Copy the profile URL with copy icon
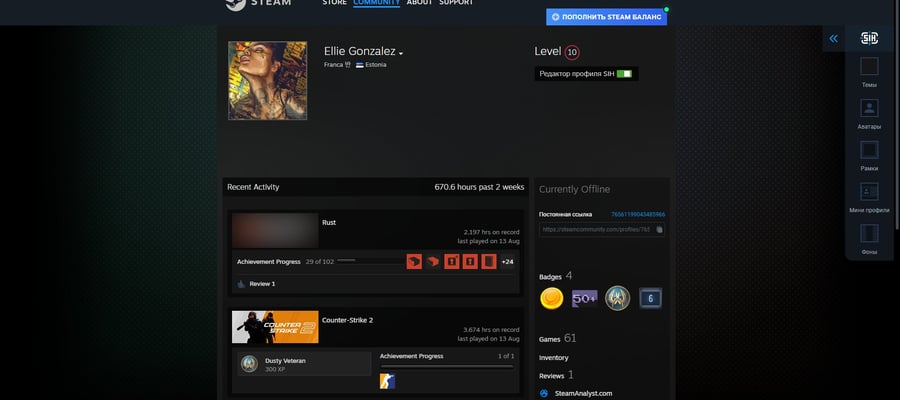This screenshot has width=900, height=400. (660, 230)
